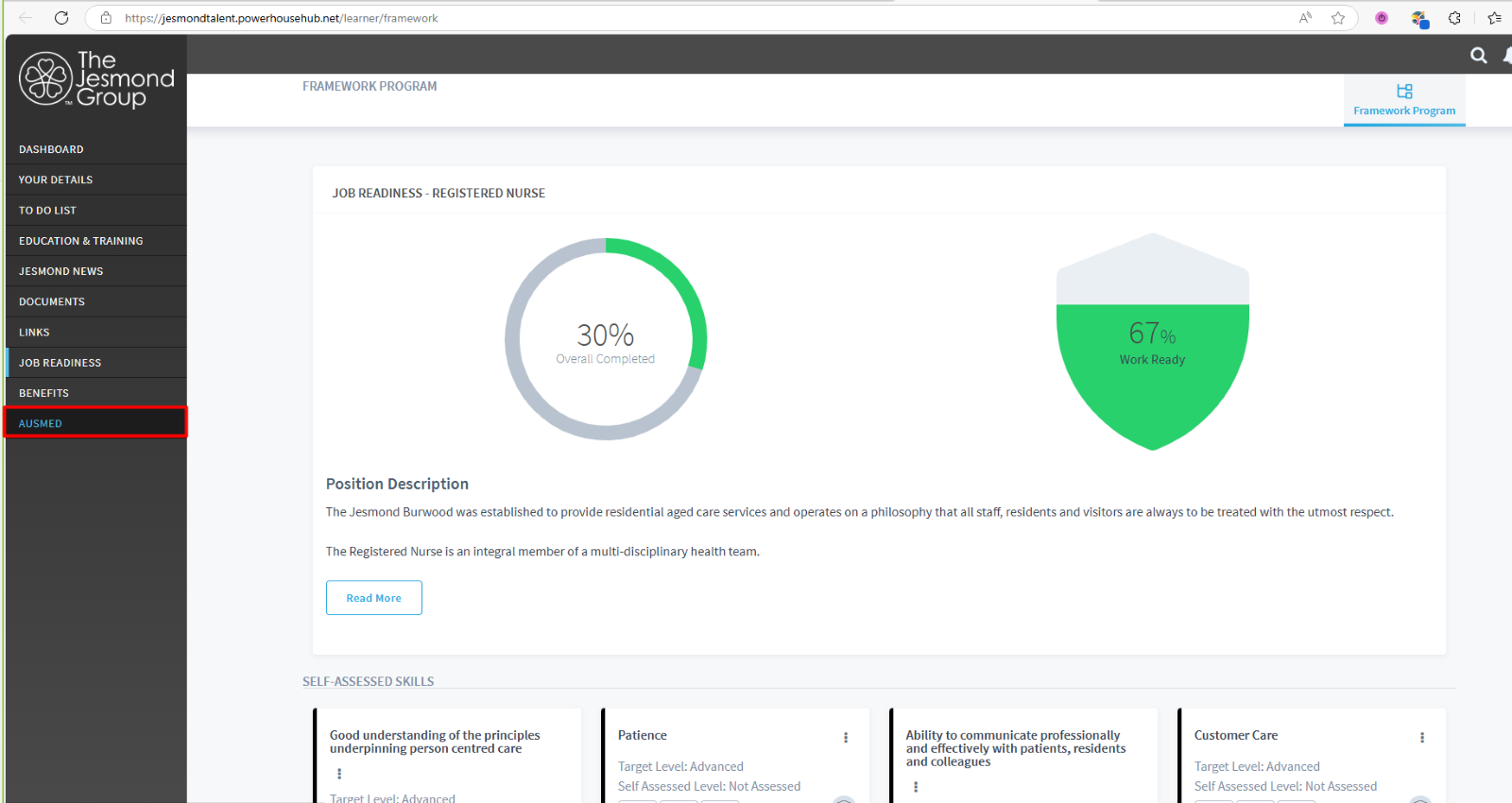Click the colorful profile extension icon
1512x803 pixels.
coord(1419,18)
